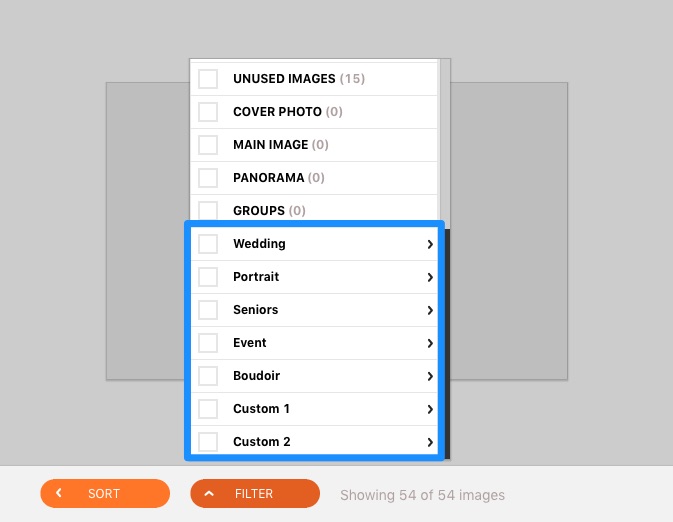The height and width of the screenshot is (522, 673).
Task: Expand Custom 2 chevron arrow
Action: 430,442
